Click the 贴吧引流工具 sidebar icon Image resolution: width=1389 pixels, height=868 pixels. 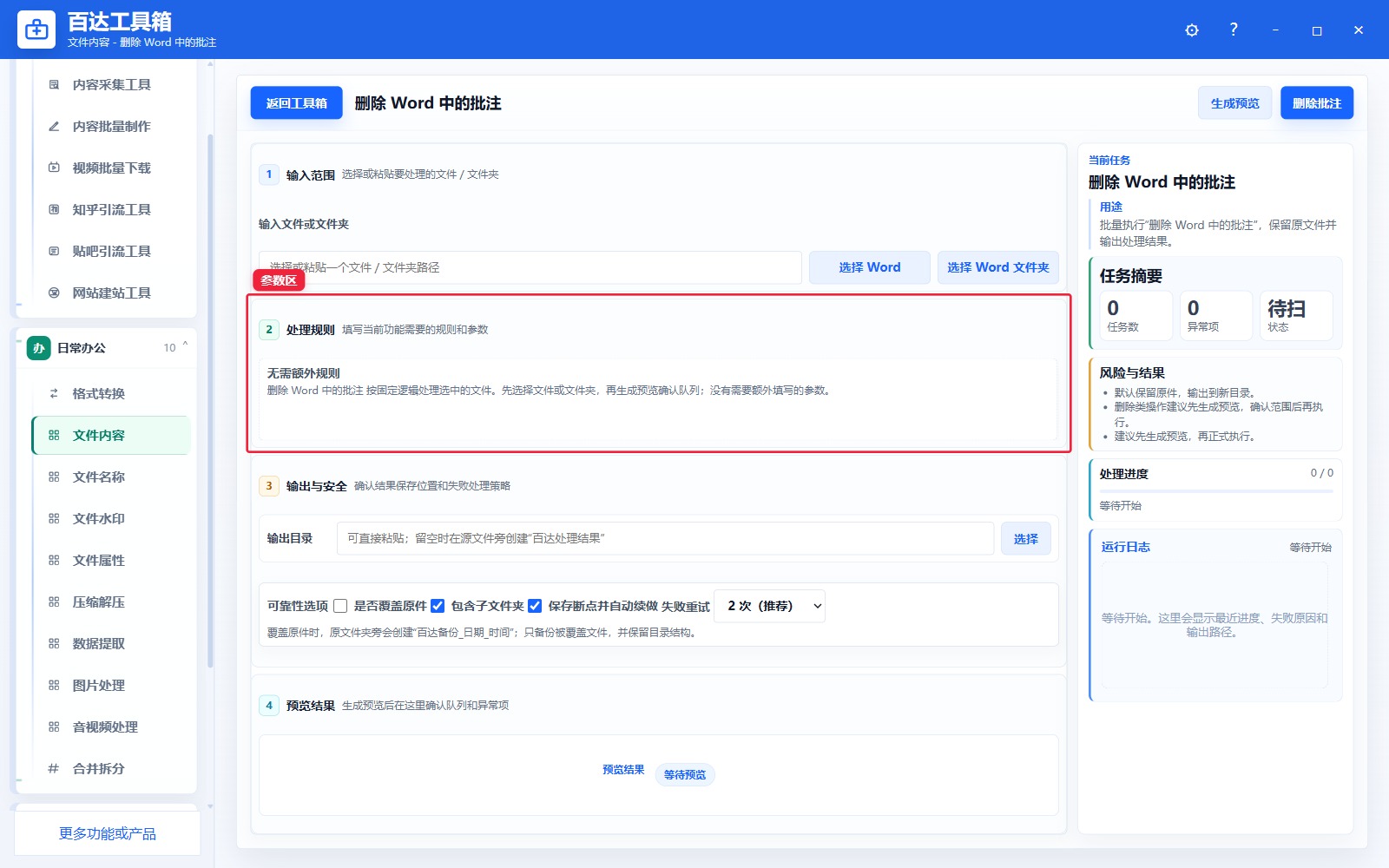coord(54,251)
